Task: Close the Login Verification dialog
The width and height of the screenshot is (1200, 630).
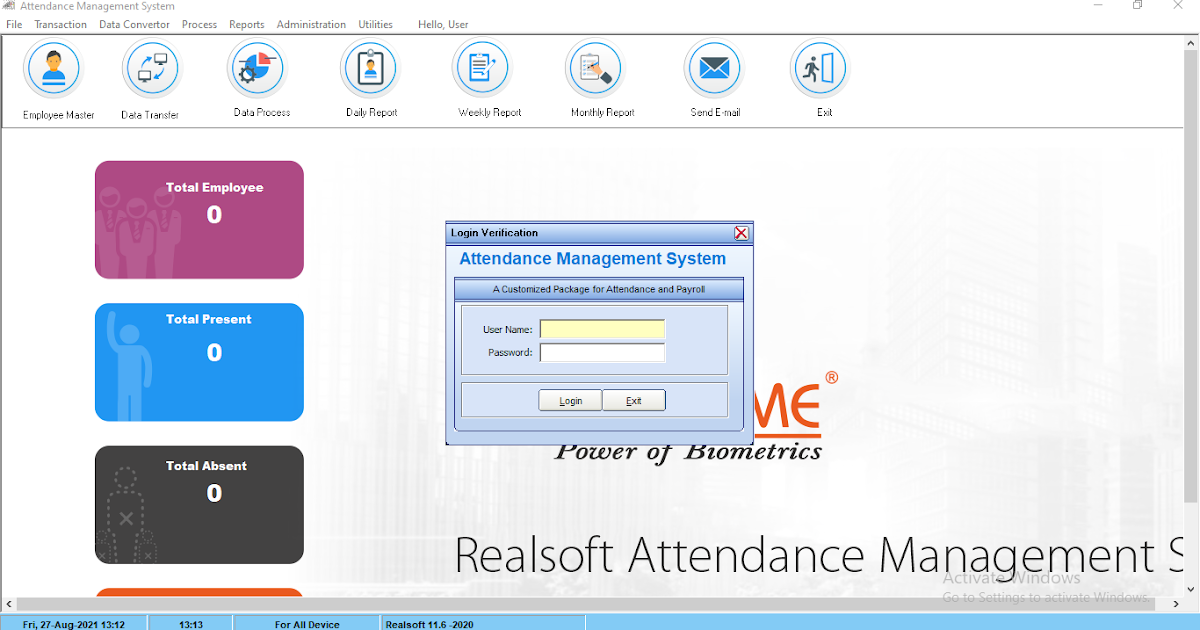Action: pos(741,232)
